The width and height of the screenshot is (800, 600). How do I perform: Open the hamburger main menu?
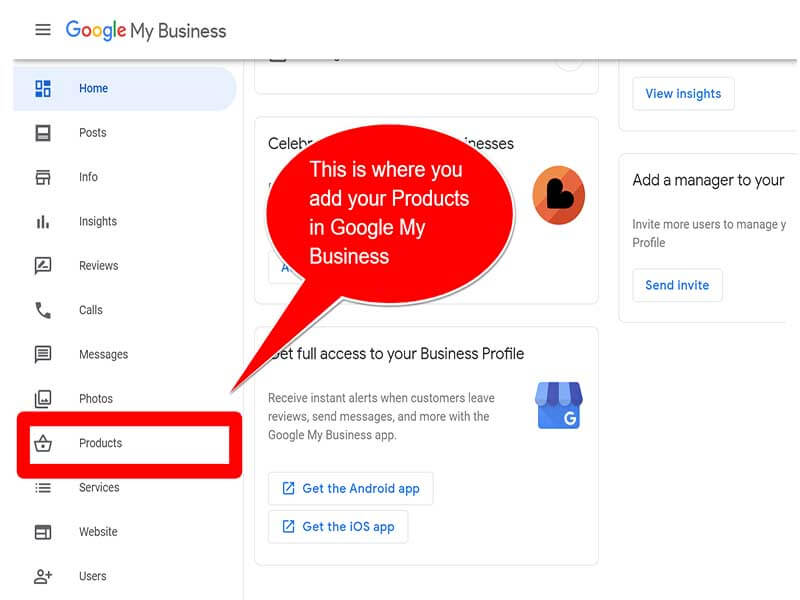click(43, 30)
